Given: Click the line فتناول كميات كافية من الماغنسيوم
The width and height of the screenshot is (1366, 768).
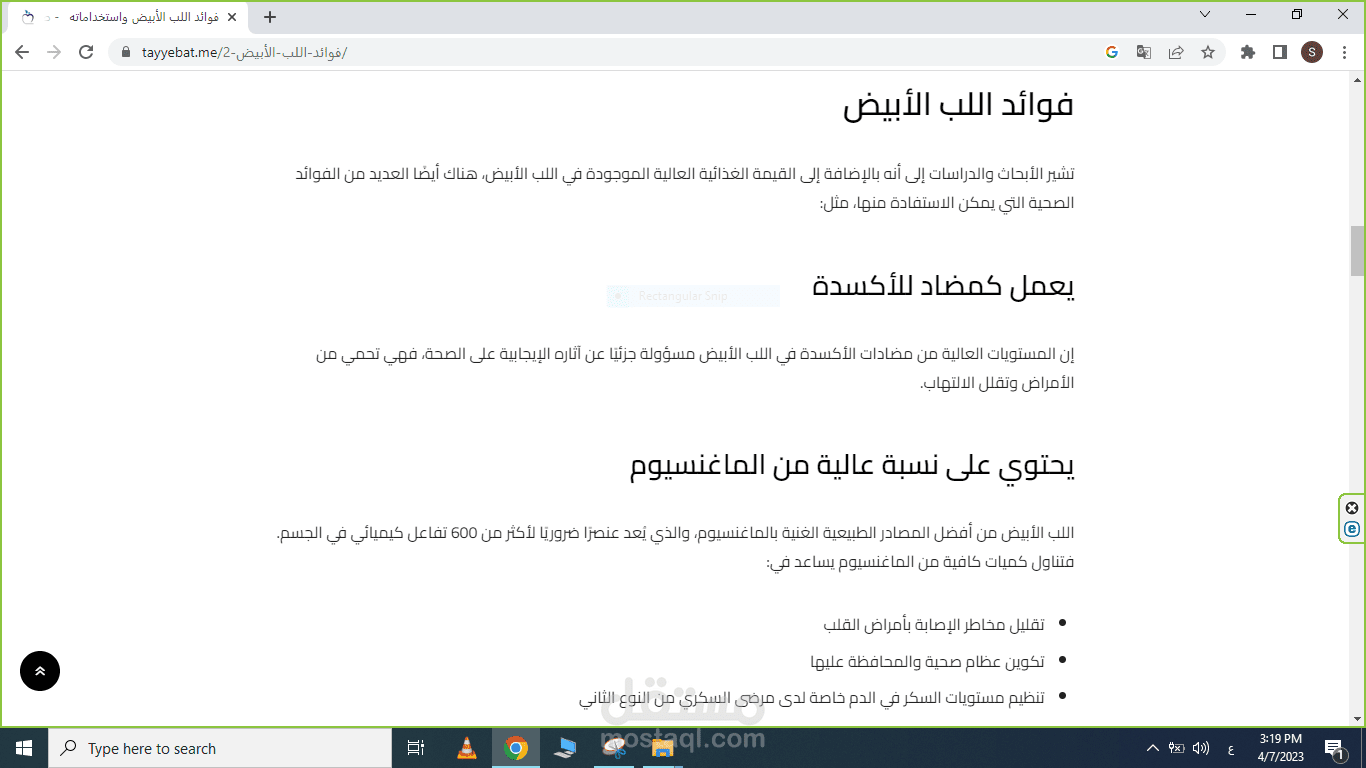Looking at the screenshot, I should (x=920, y=562).
